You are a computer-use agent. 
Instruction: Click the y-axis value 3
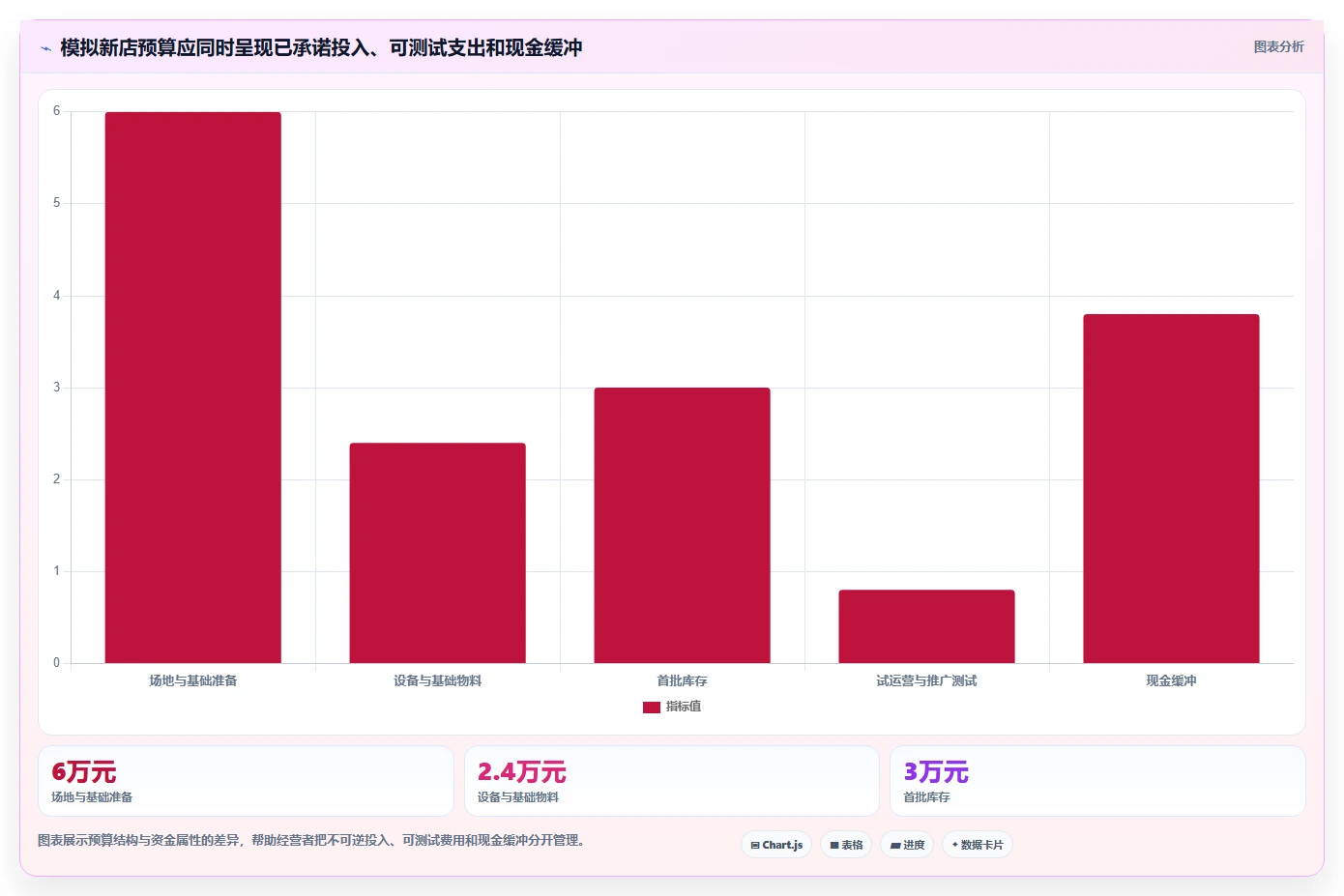[56, 388]
